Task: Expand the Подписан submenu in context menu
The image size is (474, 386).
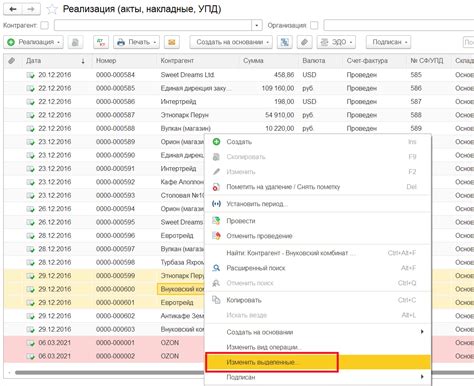Action: (x=422, y=377)
